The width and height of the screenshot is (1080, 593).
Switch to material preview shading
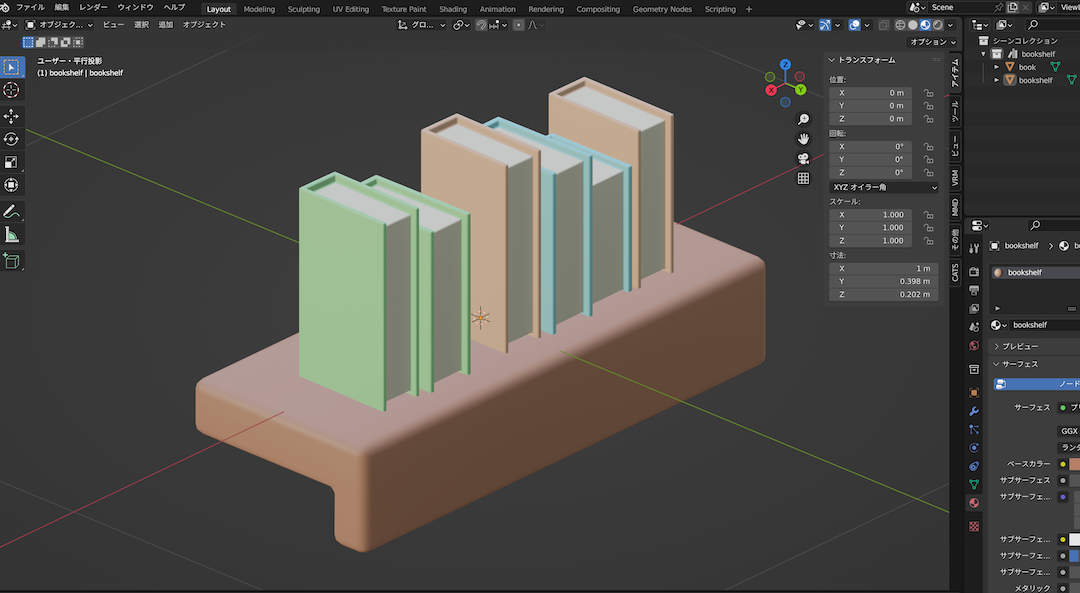[925, 25]
